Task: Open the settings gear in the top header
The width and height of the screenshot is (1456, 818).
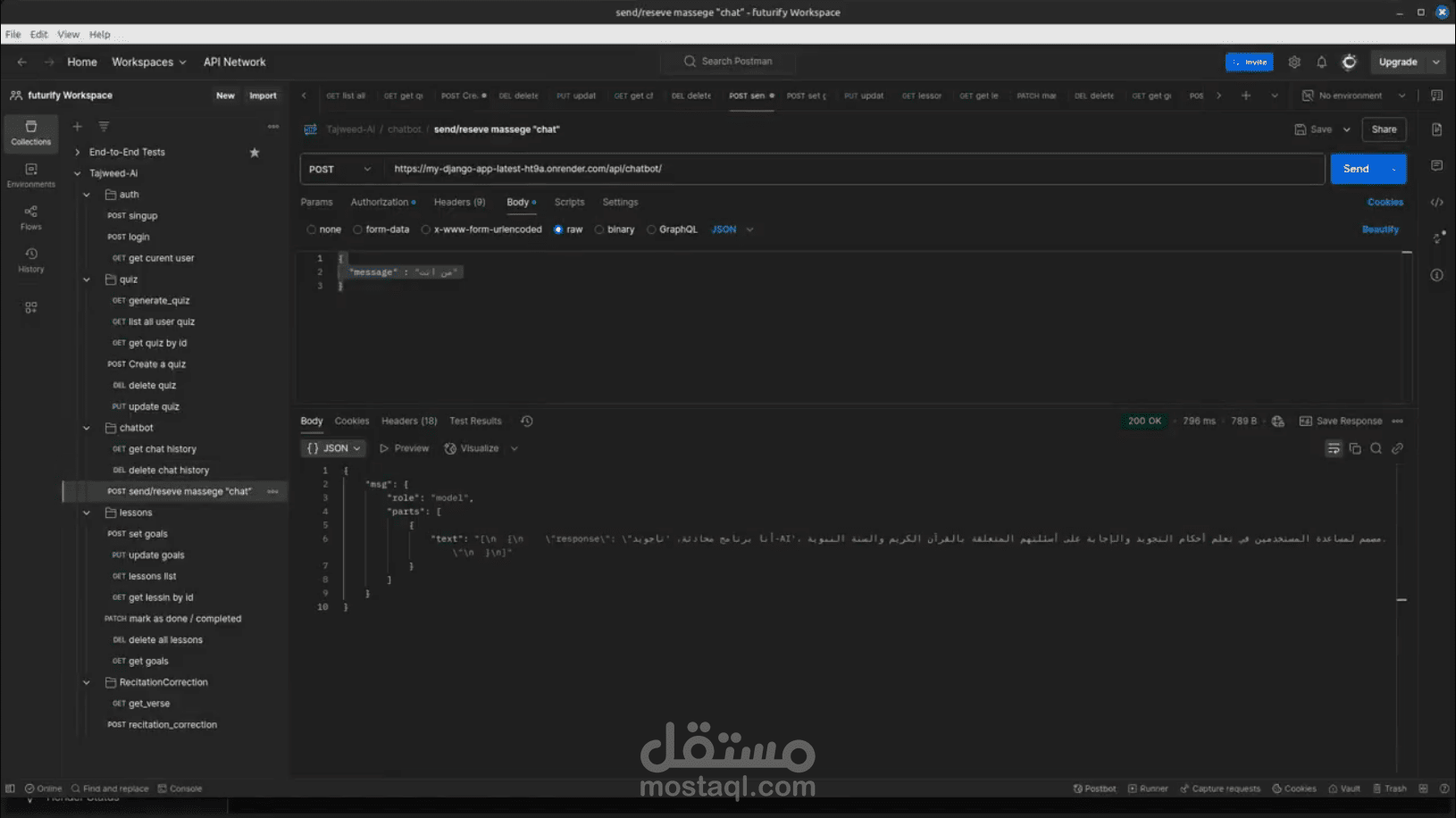Action: 1294,63
